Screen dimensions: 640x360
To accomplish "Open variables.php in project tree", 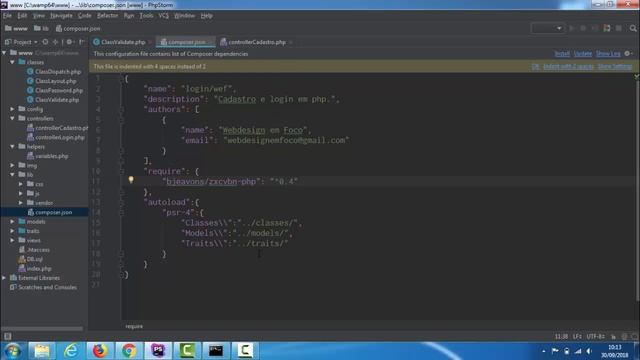I will pyautogui.click(x=51, y=156).
